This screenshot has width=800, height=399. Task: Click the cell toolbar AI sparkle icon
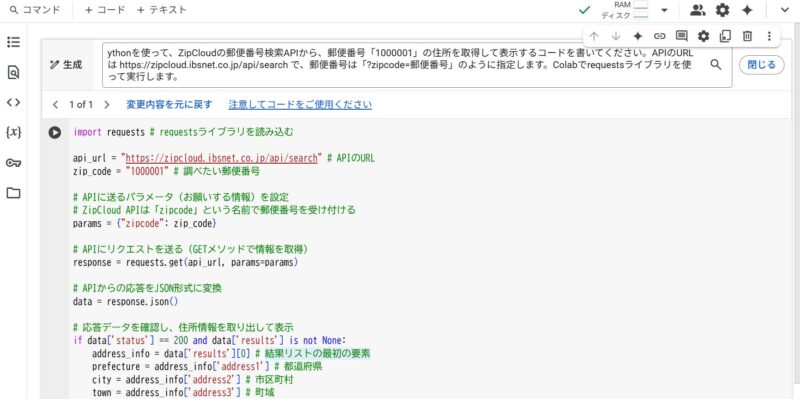637,36
